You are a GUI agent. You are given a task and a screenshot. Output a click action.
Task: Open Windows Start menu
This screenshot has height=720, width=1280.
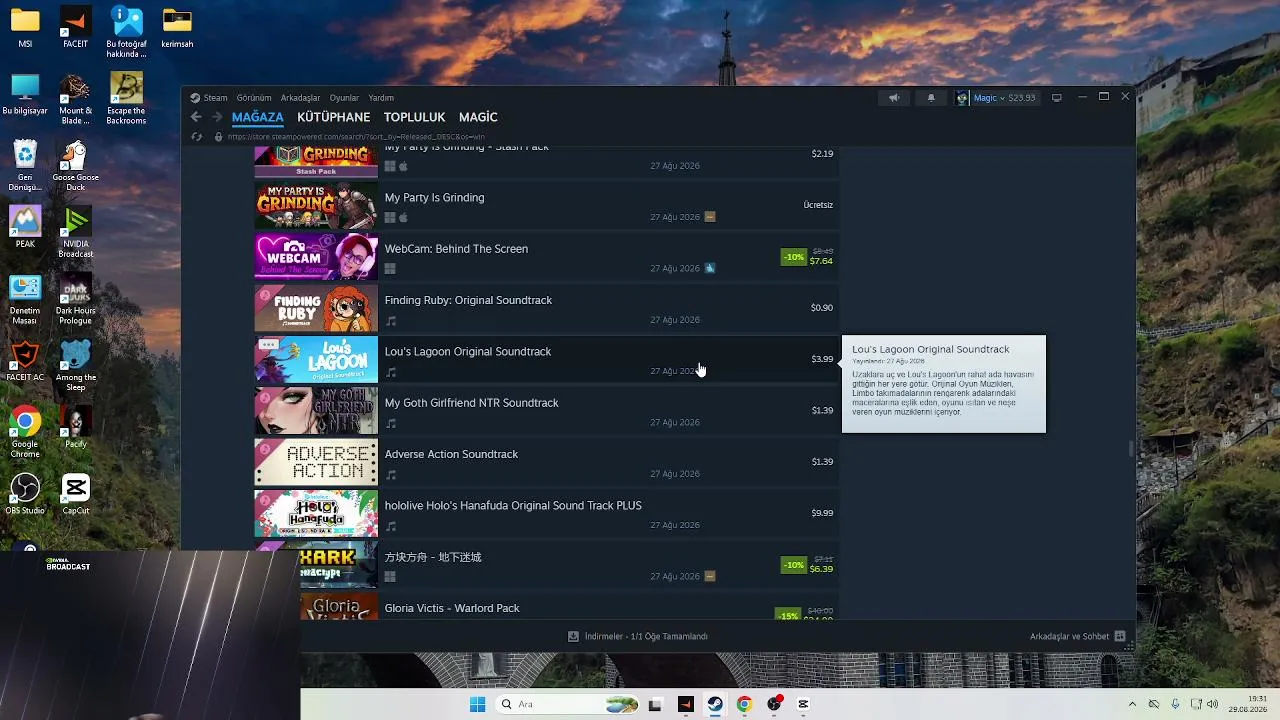point(478,704)
